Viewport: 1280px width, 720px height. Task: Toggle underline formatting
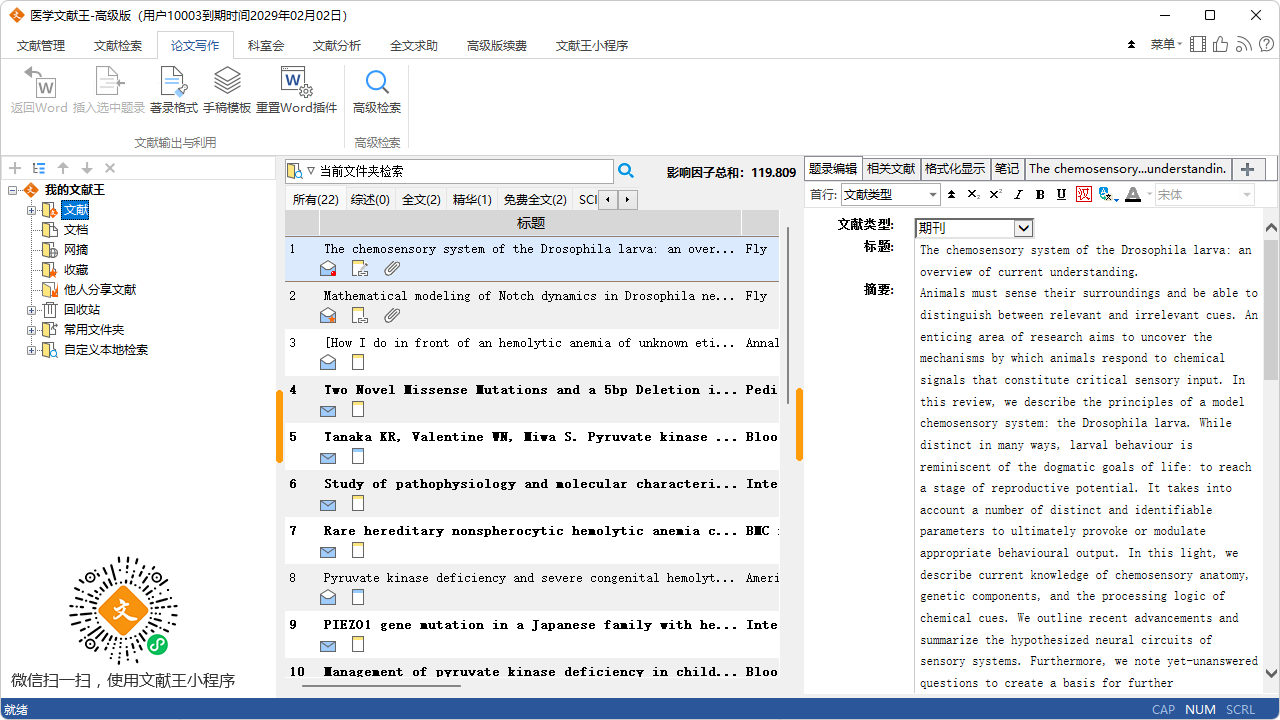(x=1062, y=195)
